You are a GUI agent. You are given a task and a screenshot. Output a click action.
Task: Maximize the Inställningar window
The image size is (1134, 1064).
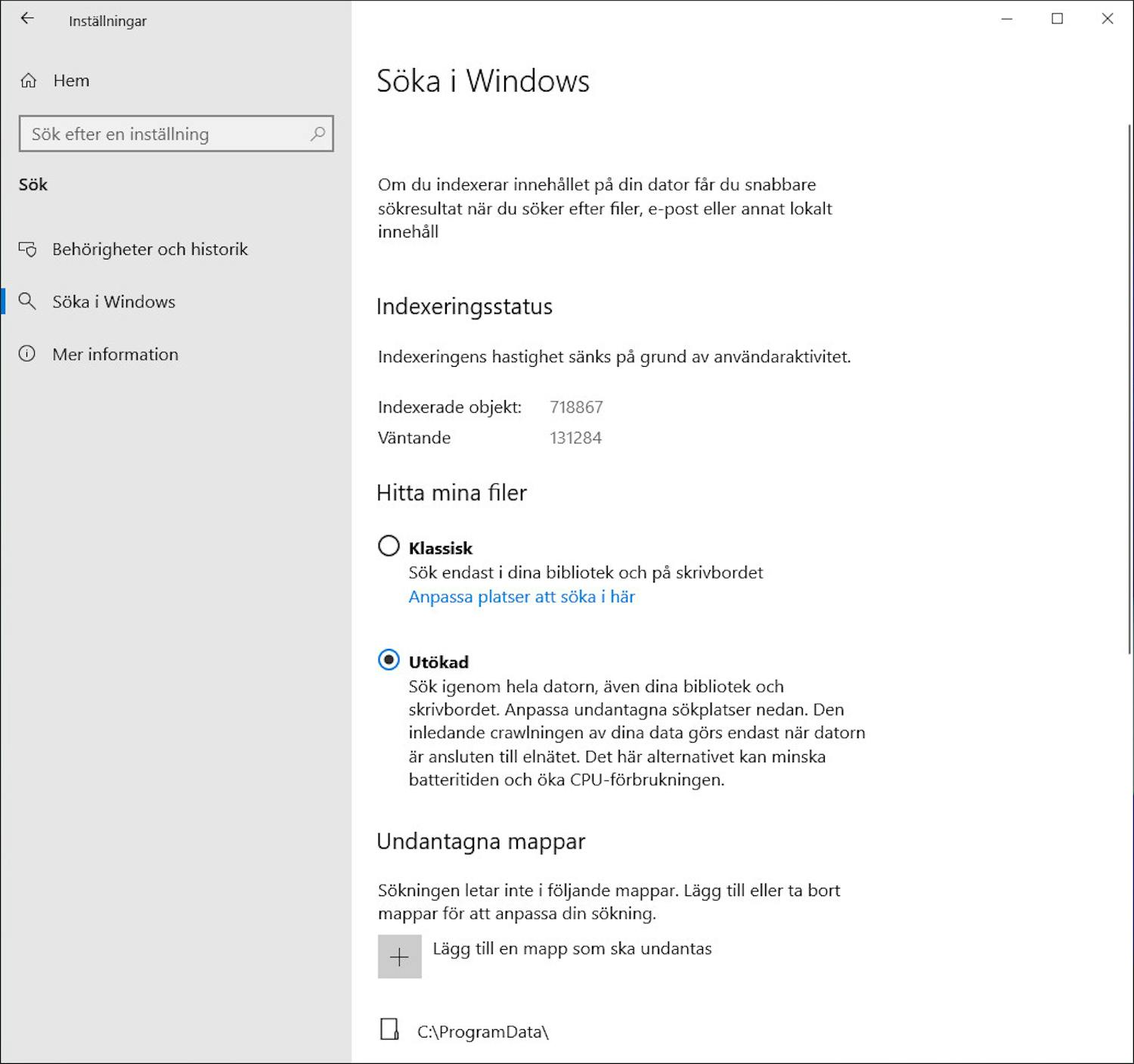point(1056,19)
